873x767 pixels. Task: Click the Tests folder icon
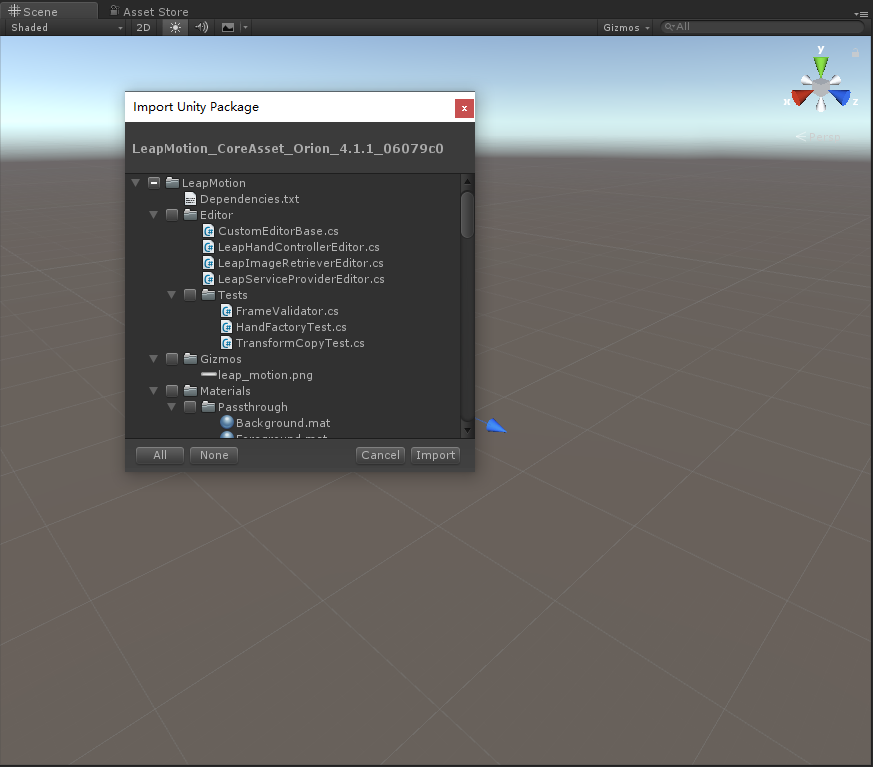(208, 294)
